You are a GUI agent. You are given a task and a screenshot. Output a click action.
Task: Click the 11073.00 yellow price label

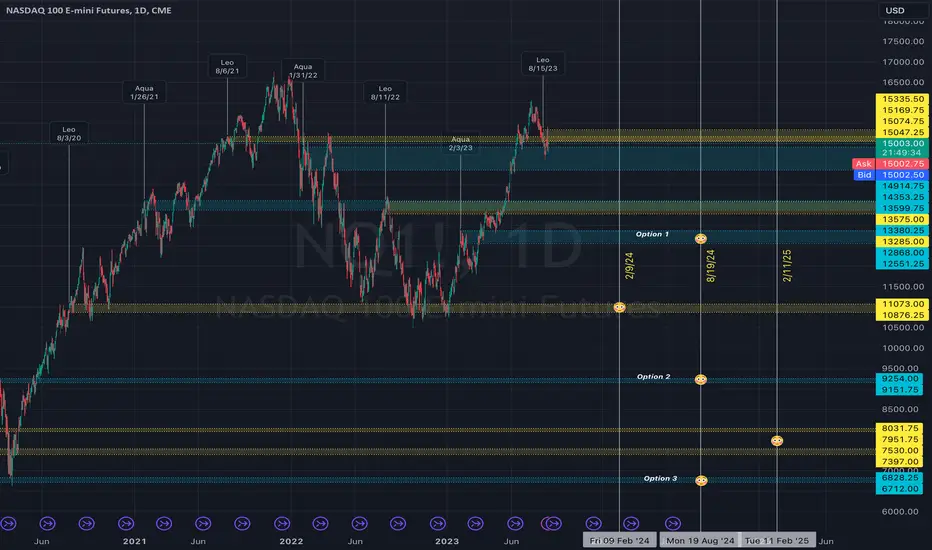902,304
